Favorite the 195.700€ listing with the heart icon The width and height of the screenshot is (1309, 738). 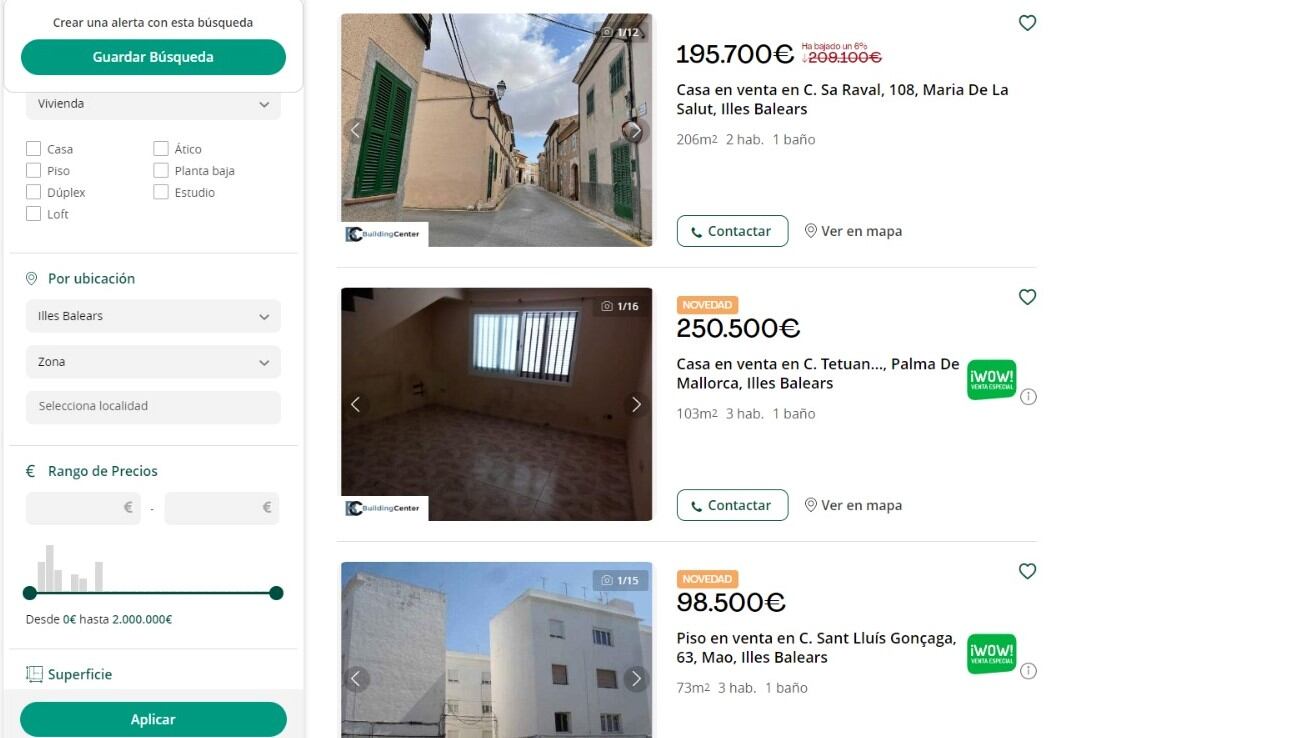[1027, 23]
